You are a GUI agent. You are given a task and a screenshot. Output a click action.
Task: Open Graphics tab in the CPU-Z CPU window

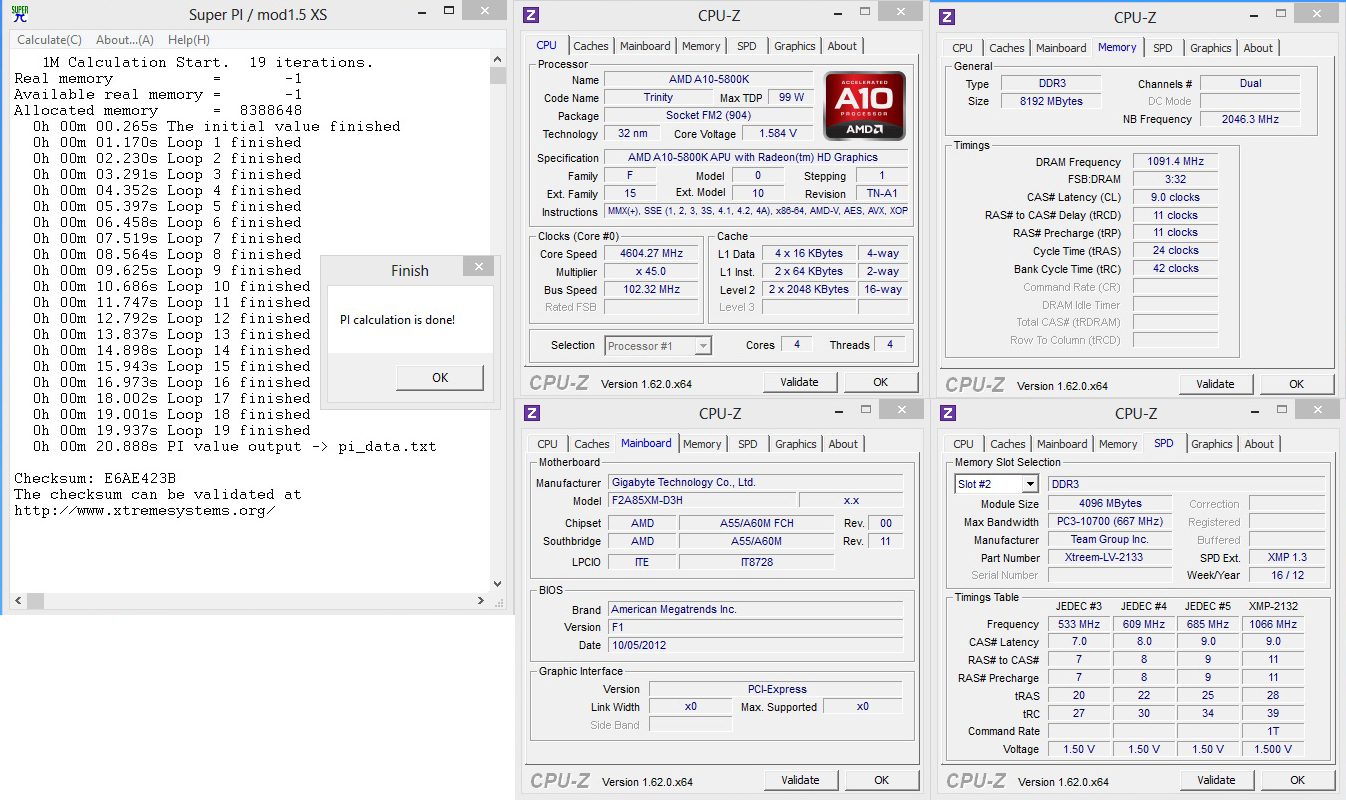point(795,46)
